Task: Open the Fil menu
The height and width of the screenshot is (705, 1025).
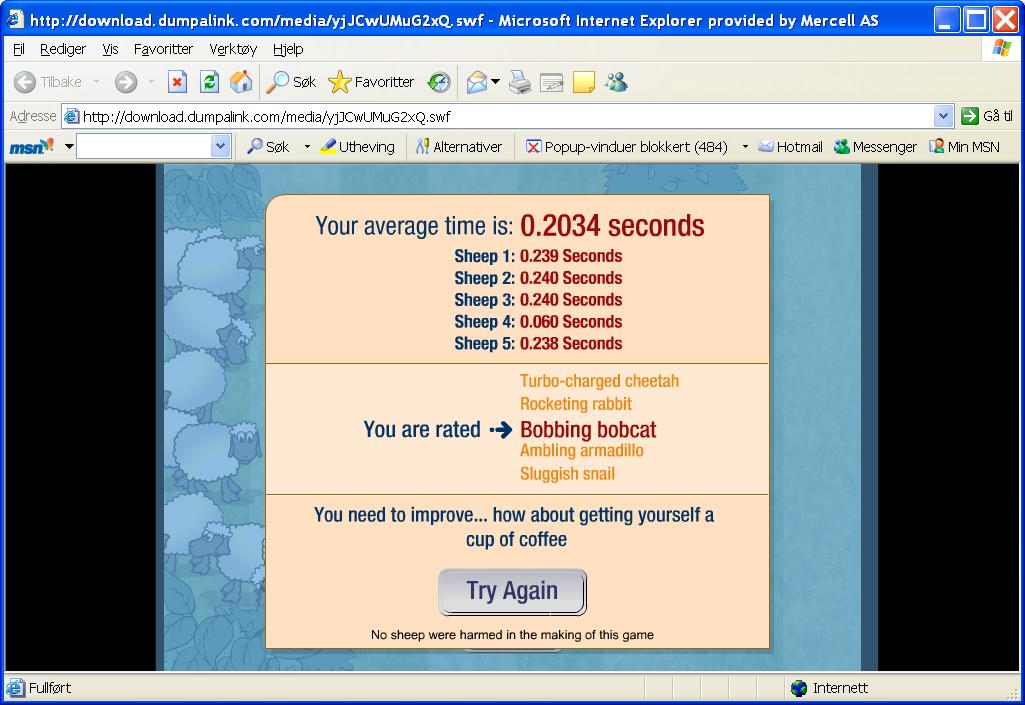Action: (19, 49)
